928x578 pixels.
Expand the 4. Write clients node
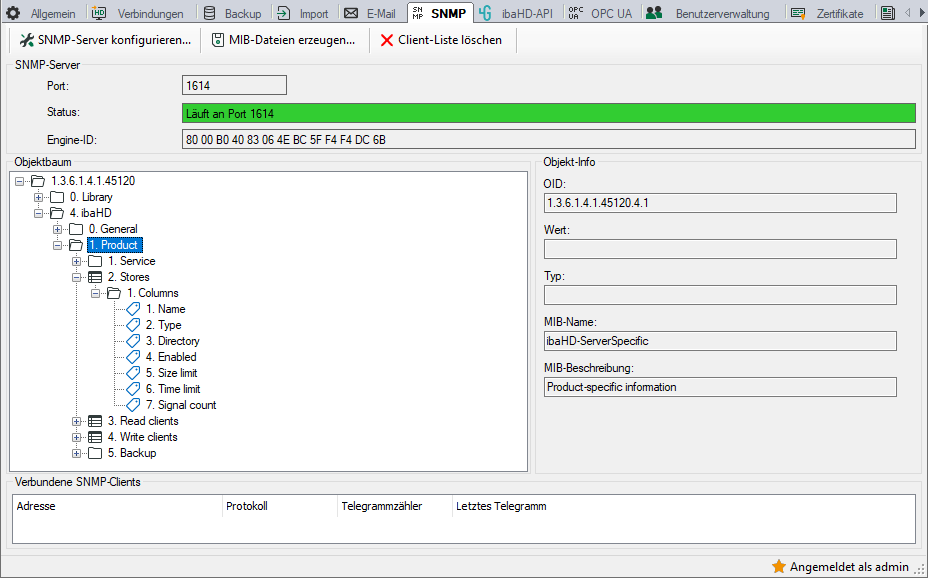coord(76,437)
